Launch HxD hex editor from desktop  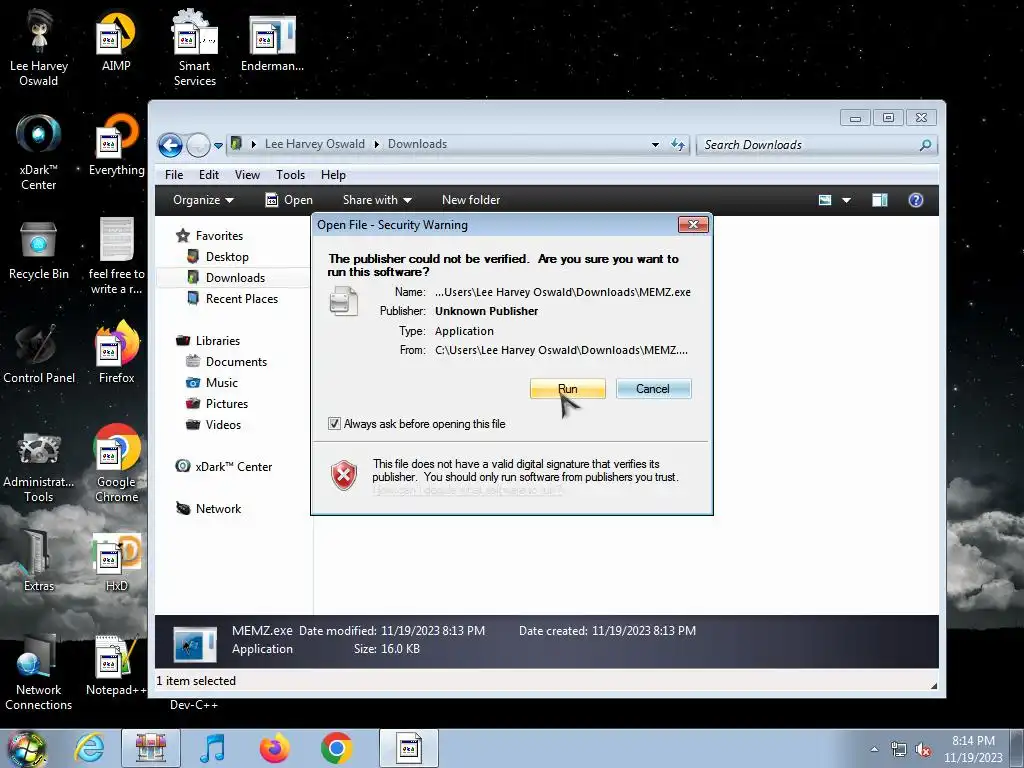click(x=116, y=562)
